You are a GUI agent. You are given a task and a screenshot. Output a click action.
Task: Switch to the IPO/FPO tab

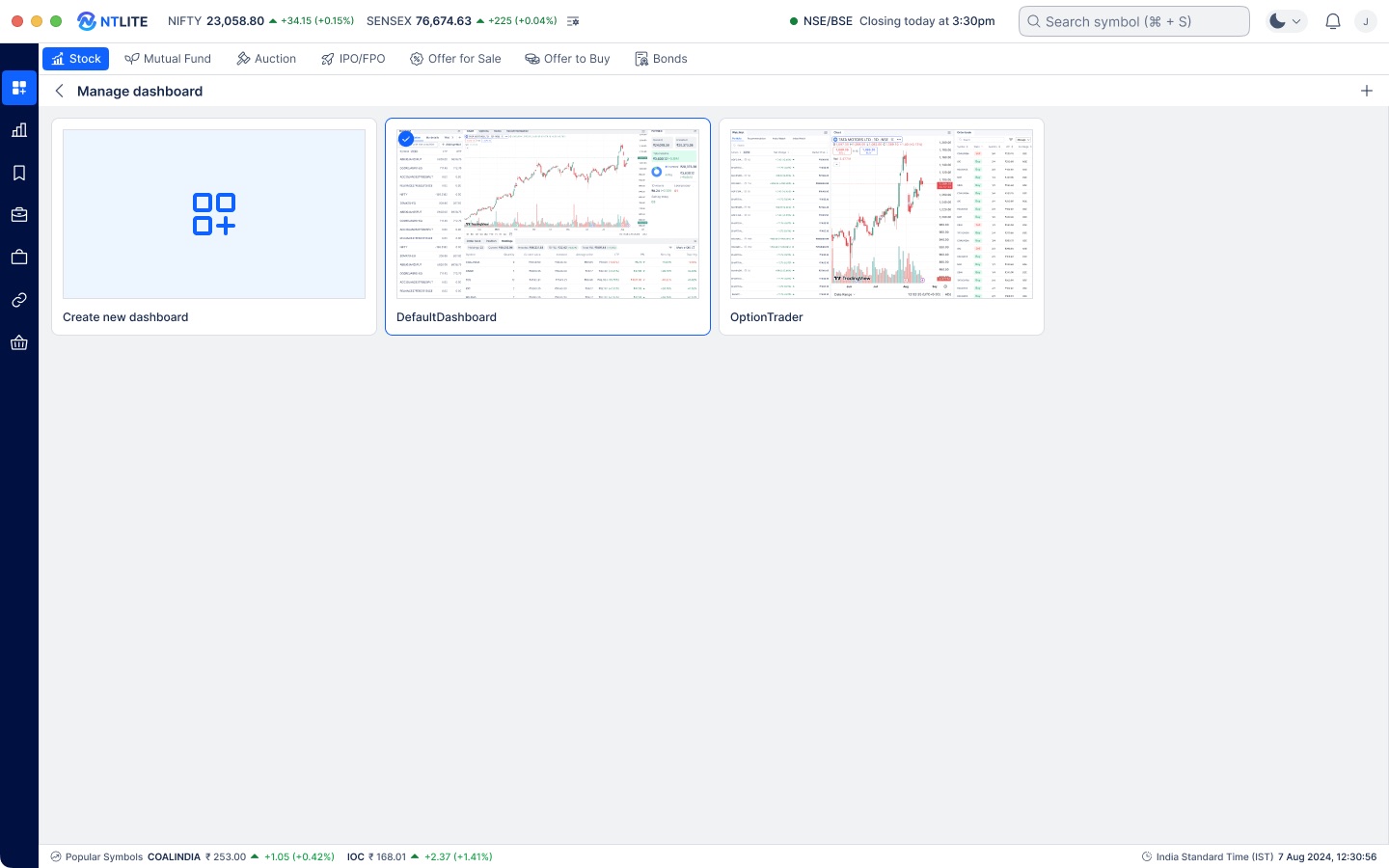[x=353, y=59]
